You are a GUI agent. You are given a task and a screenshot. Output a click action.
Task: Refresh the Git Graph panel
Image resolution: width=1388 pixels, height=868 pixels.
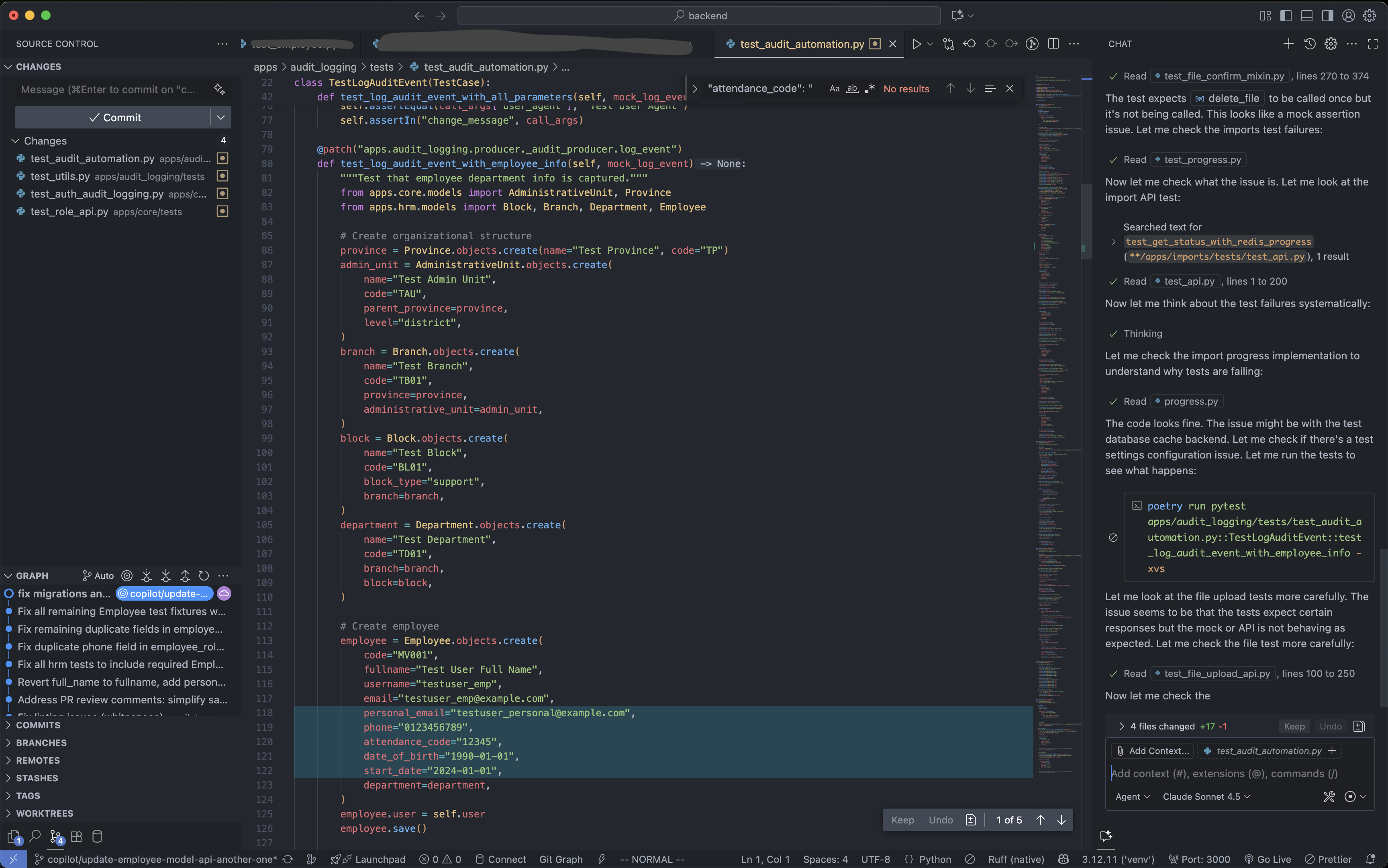click(203, 575)
